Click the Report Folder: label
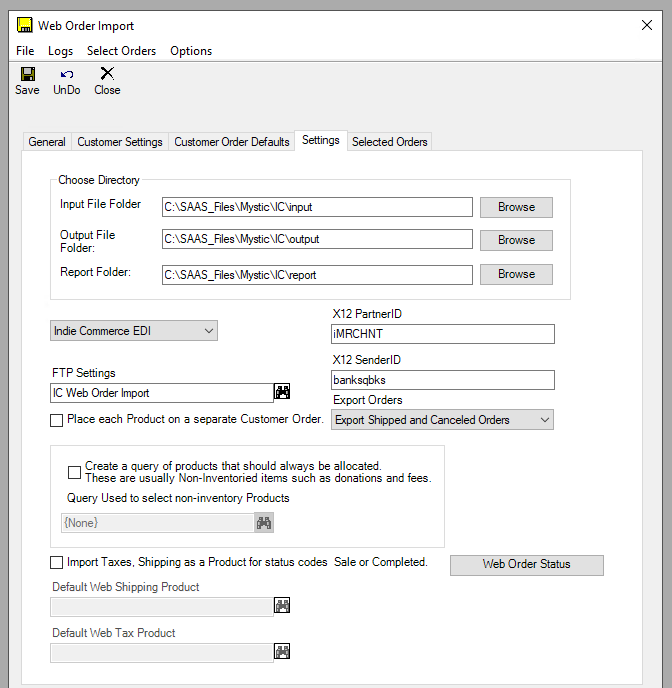This screenshot has width=672, height=688. click(x=95, y=272)
